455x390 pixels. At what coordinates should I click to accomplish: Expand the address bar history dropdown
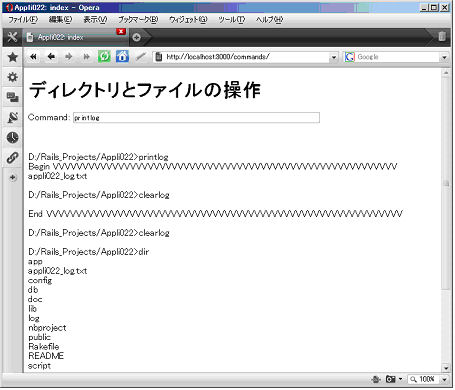pyautogui.click(x=334, y=57)
